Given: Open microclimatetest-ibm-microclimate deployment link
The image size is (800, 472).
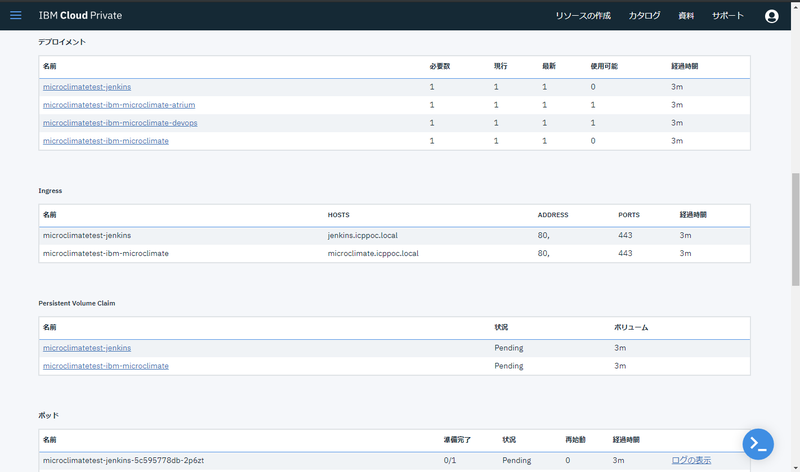Looking at the screenshot, I should click(x=106, y=141).
